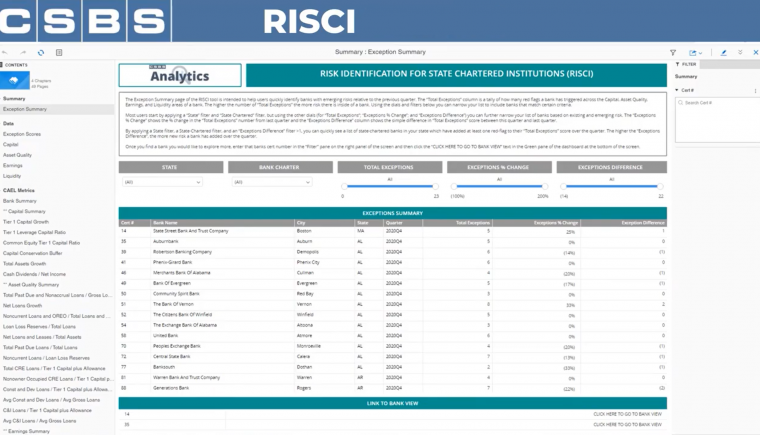Image resolution: width=760 pixels, height=435 pixels.
Task: Sort by Exceptions % Change column header
Action: [536, 223]
